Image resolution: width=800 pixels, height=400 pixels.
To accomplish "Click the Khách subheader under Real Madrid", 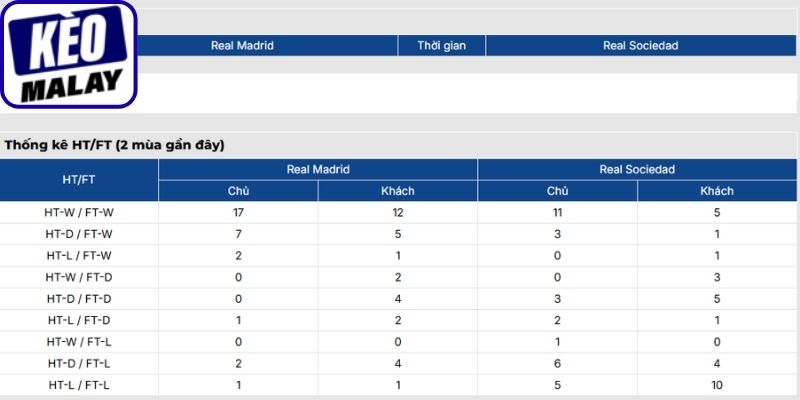I will coord(398,191).
